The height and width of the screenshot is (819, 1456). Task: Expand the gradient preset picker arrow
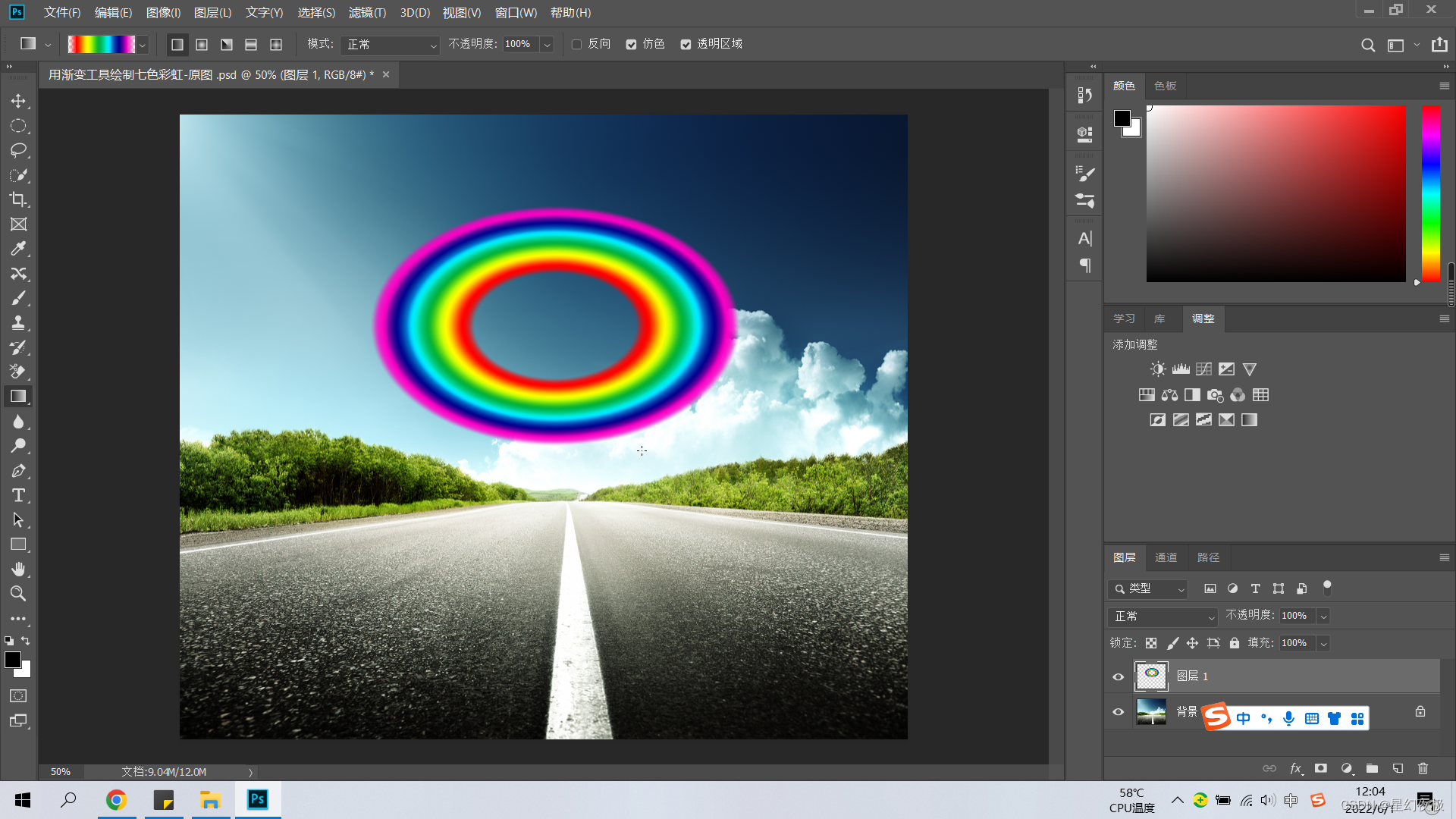tap(142, 45)
